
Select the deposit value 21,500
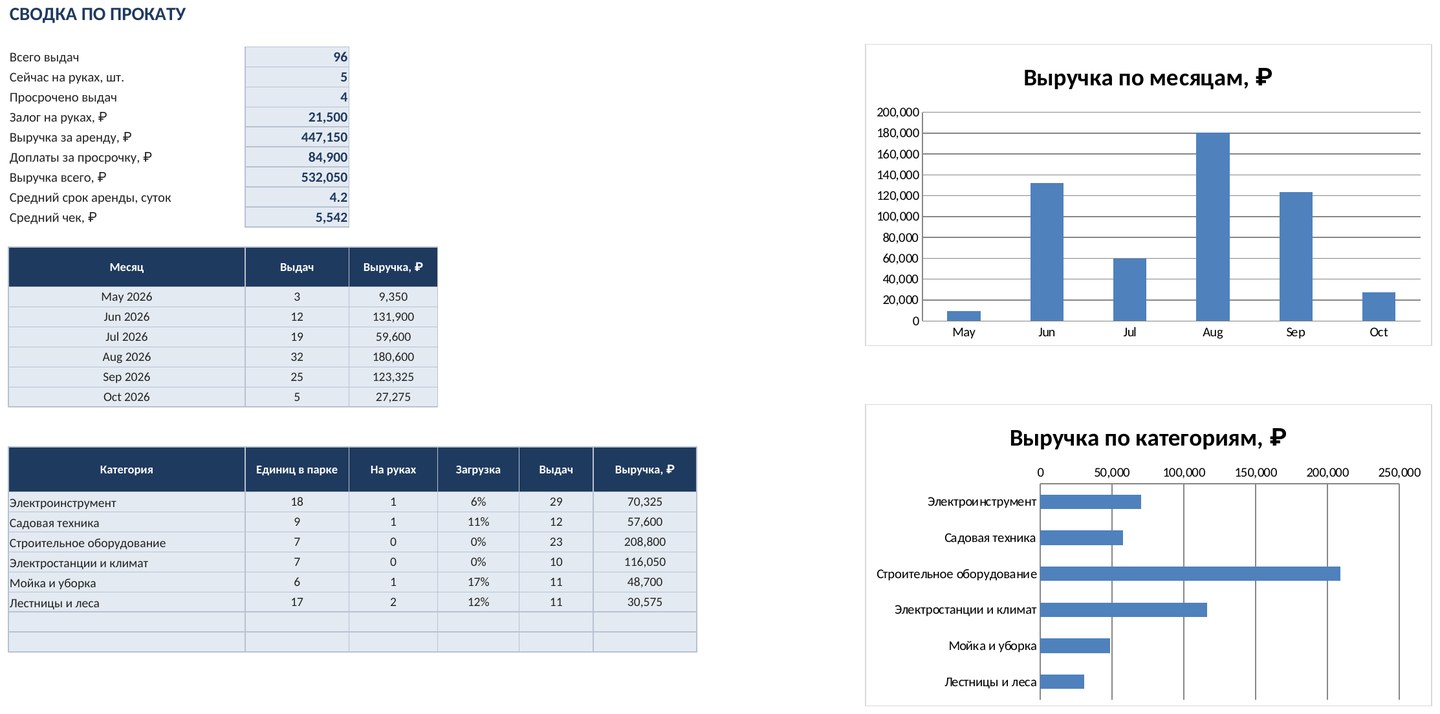tap(297, 117)
